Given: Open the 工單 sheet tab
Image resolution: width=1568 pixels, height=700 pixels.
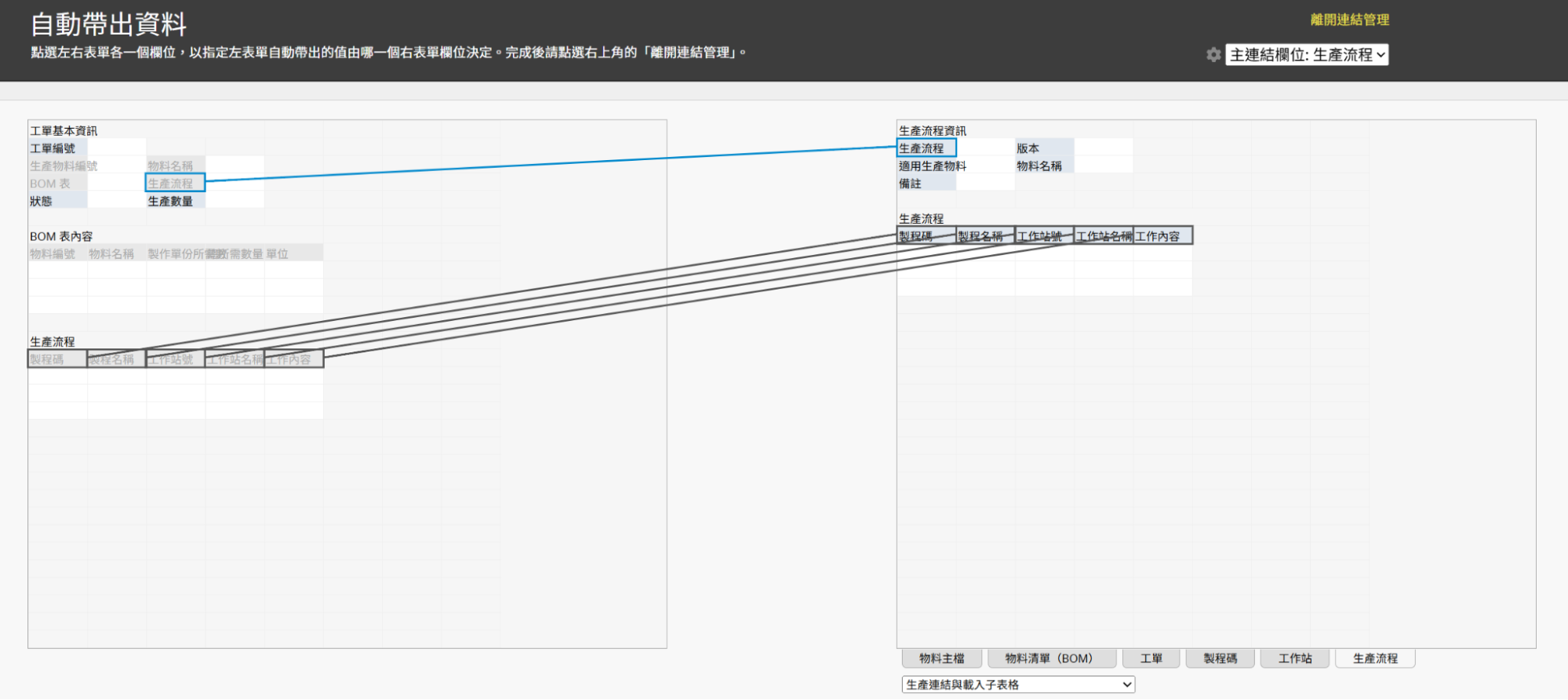Looking at the screenshot, I should tap(1151, 658).
